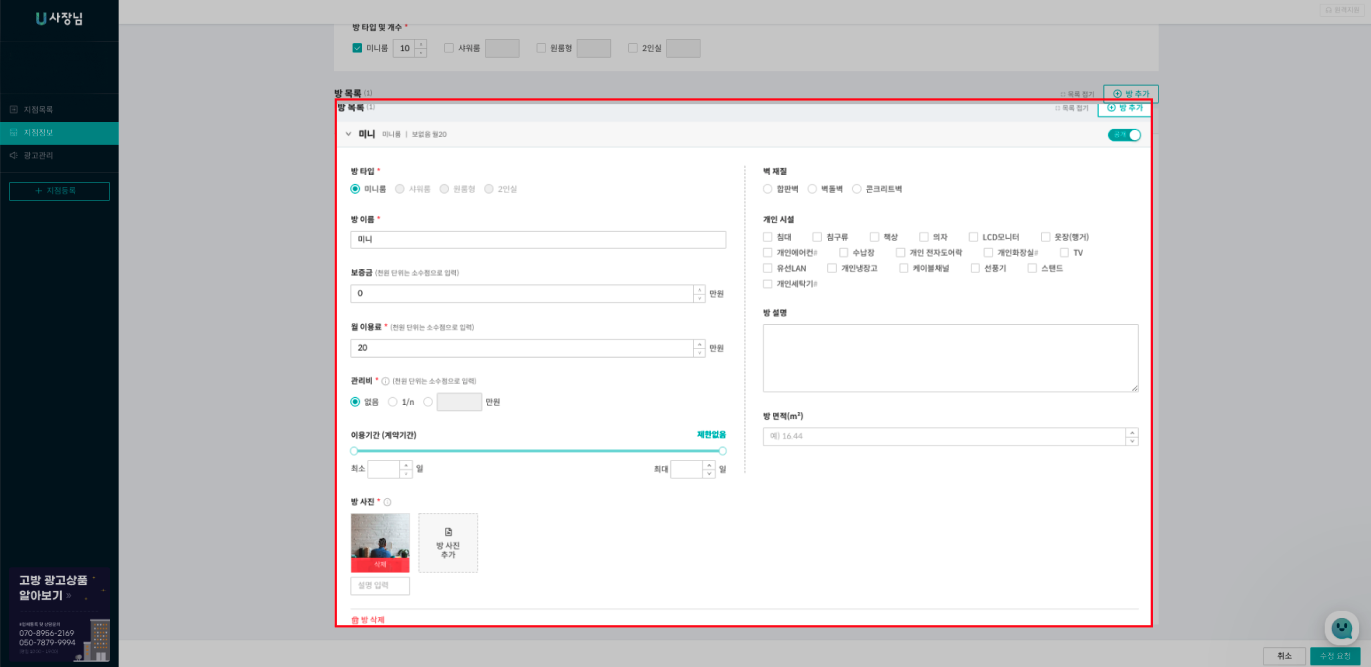This screenshot has width=1371, height=667.
Task: Check the 개인냉장고 facility box
Action: 832,268
